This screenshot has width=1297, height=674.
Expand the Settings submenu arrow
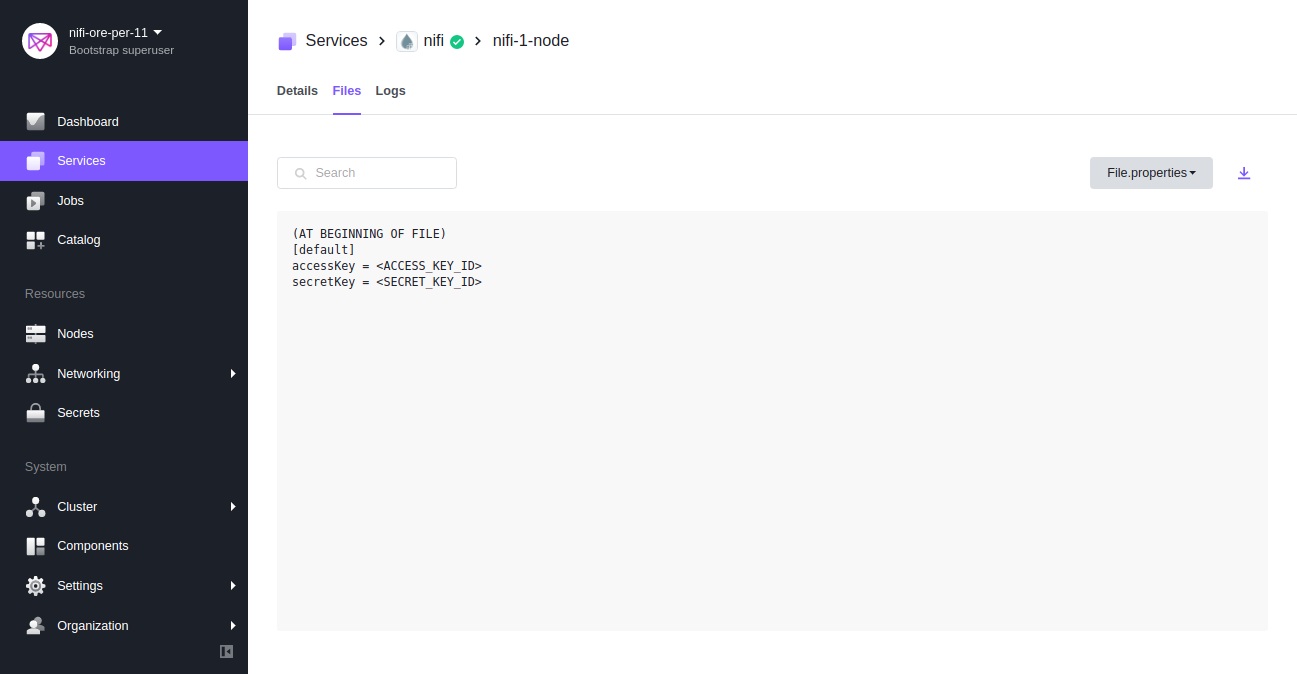coord(233,586)
